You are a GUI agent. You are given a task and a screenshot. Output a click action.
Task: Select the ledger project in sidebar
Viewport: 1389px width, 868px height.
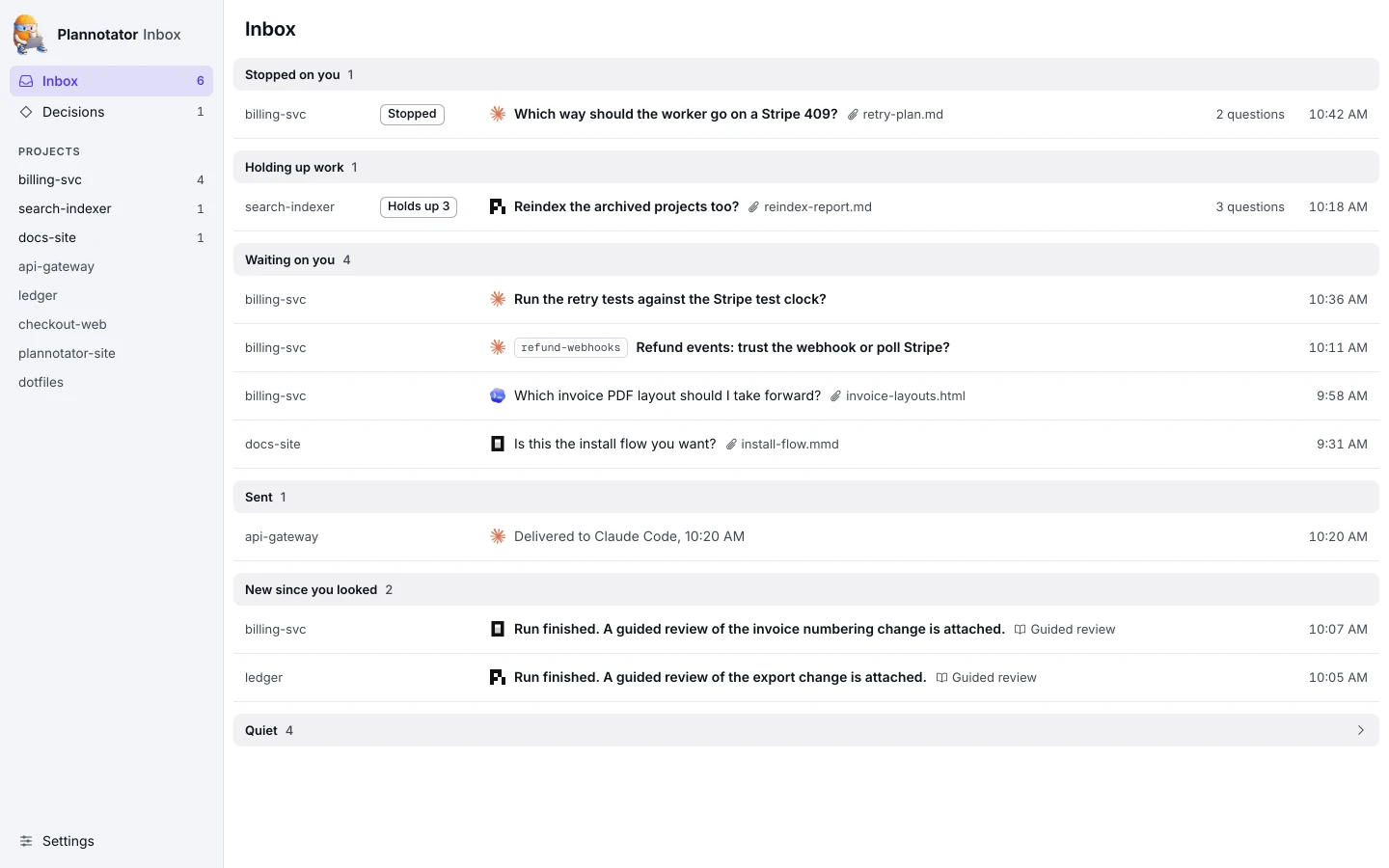point(111,295)
